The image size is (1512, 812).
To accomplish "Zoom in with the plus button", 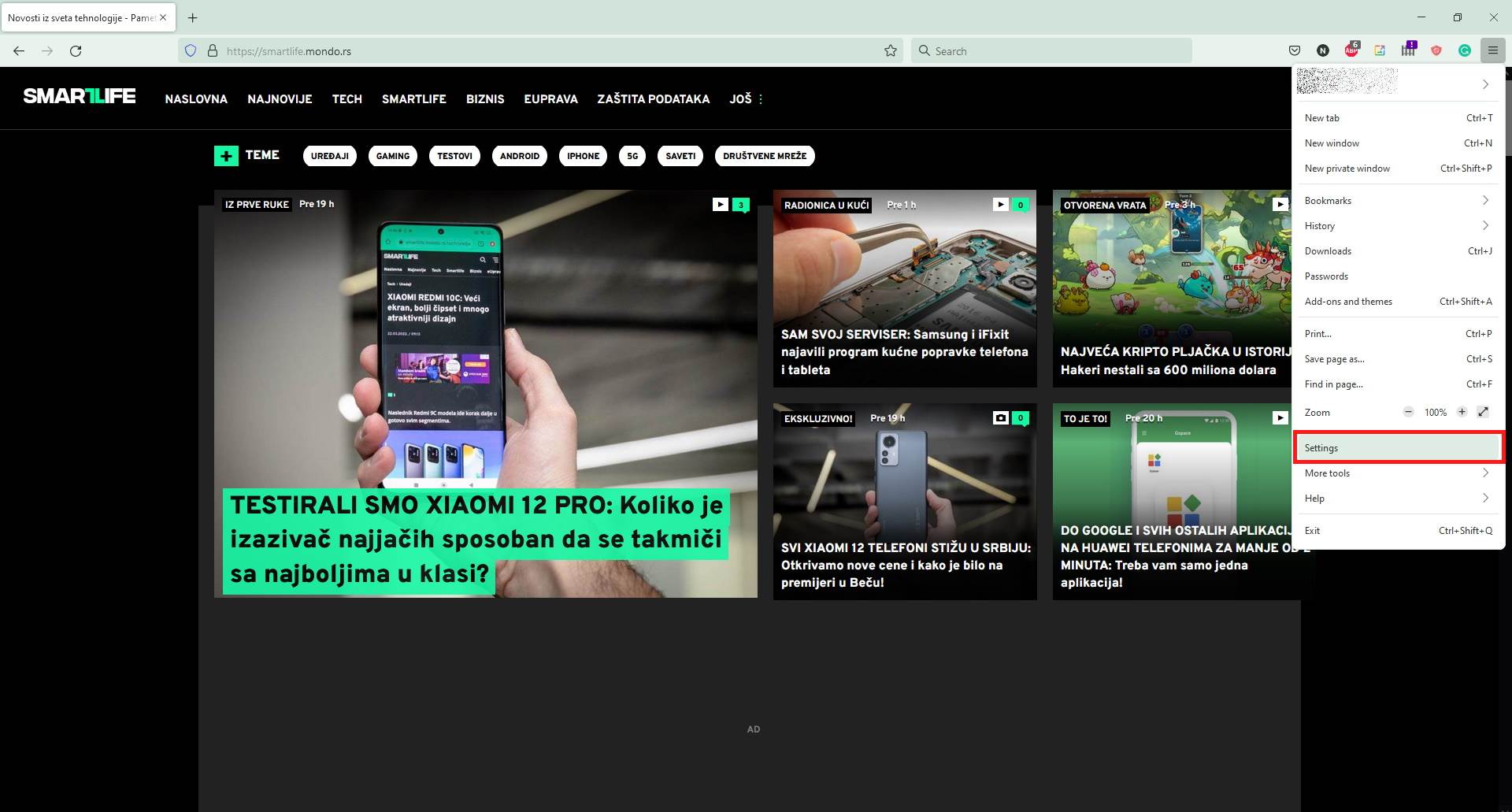I will [1462, 412].
